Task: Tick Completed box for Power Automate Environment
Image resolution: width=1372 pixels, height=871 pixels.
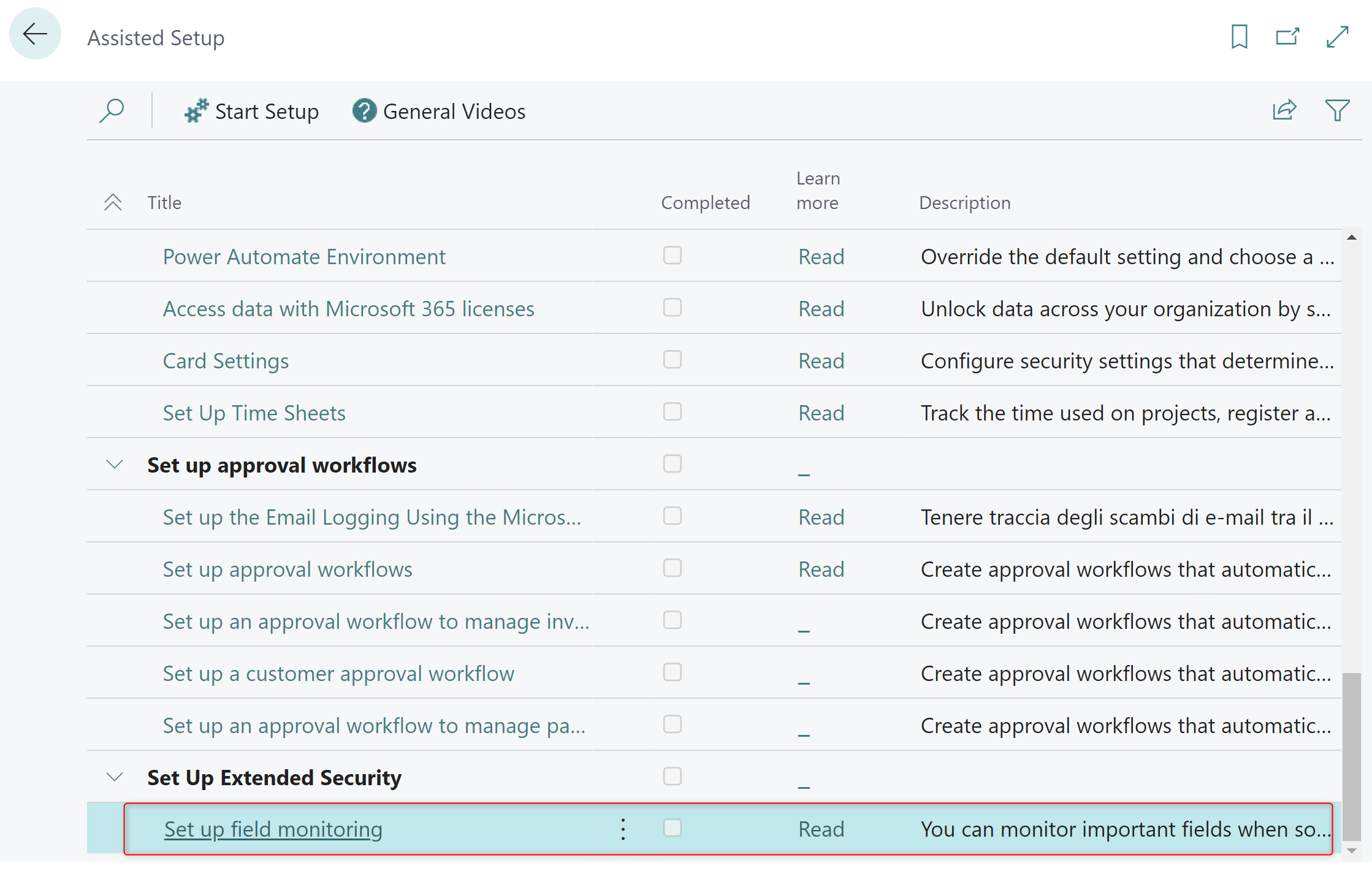Action: (x=672, y=256)
